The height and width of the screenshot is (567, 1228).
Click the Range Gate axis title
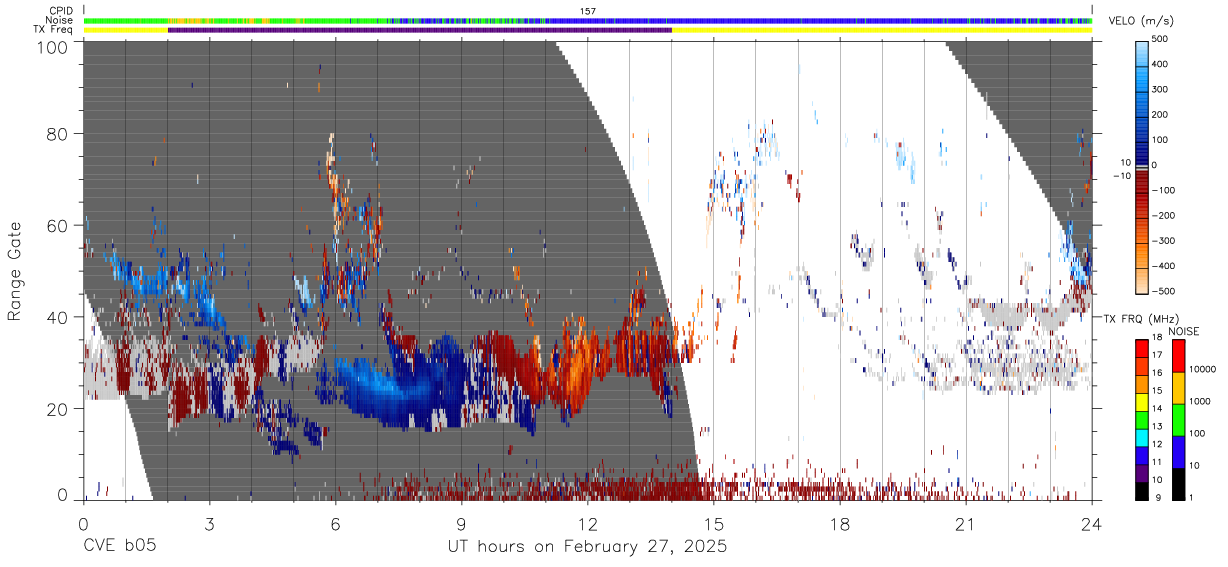(x=15, y=272)
